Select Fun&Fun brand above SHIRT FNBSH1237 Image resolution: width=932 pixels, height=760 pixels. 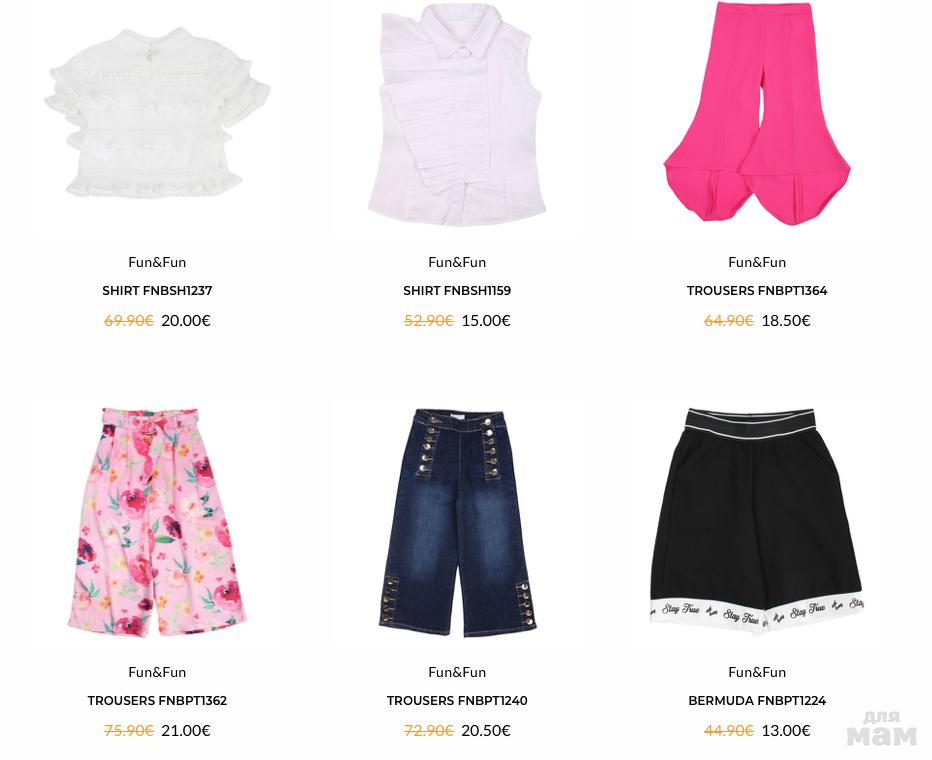point(157,262)
